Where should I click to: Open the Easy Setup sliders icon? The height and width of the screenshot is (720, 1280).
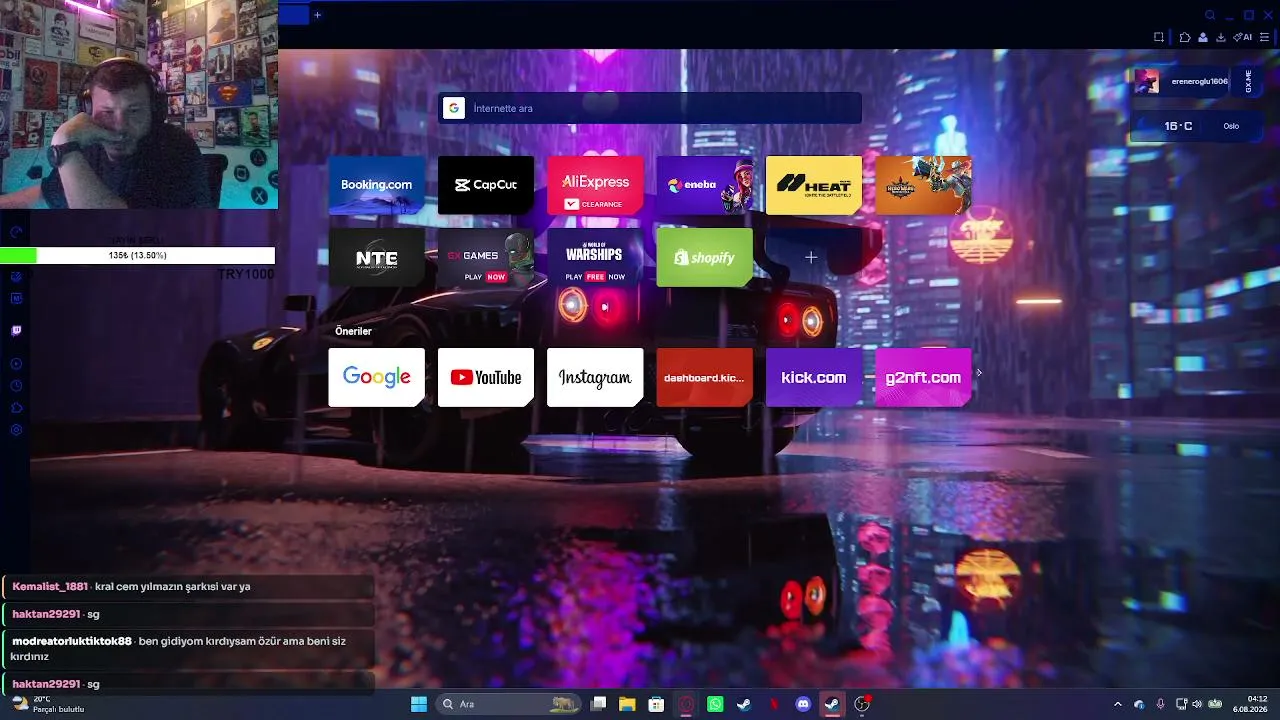[1265, 37]
